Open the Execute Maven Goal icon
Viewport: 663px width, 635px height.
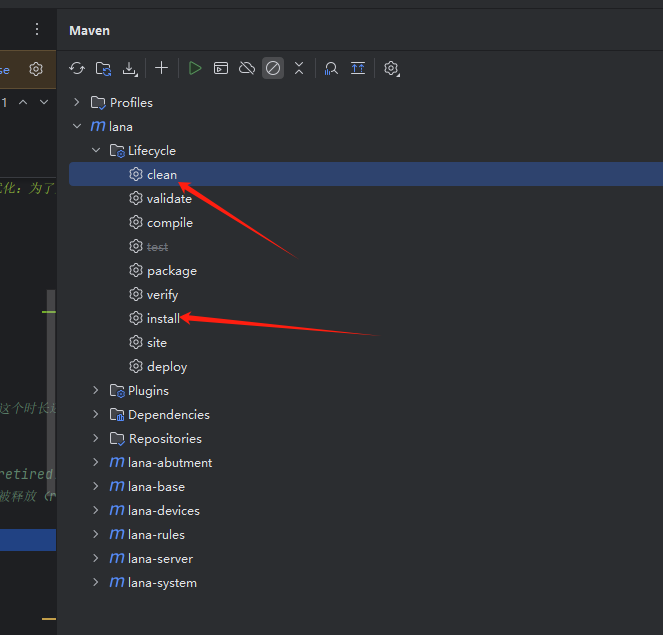click(x=221, y=68)
